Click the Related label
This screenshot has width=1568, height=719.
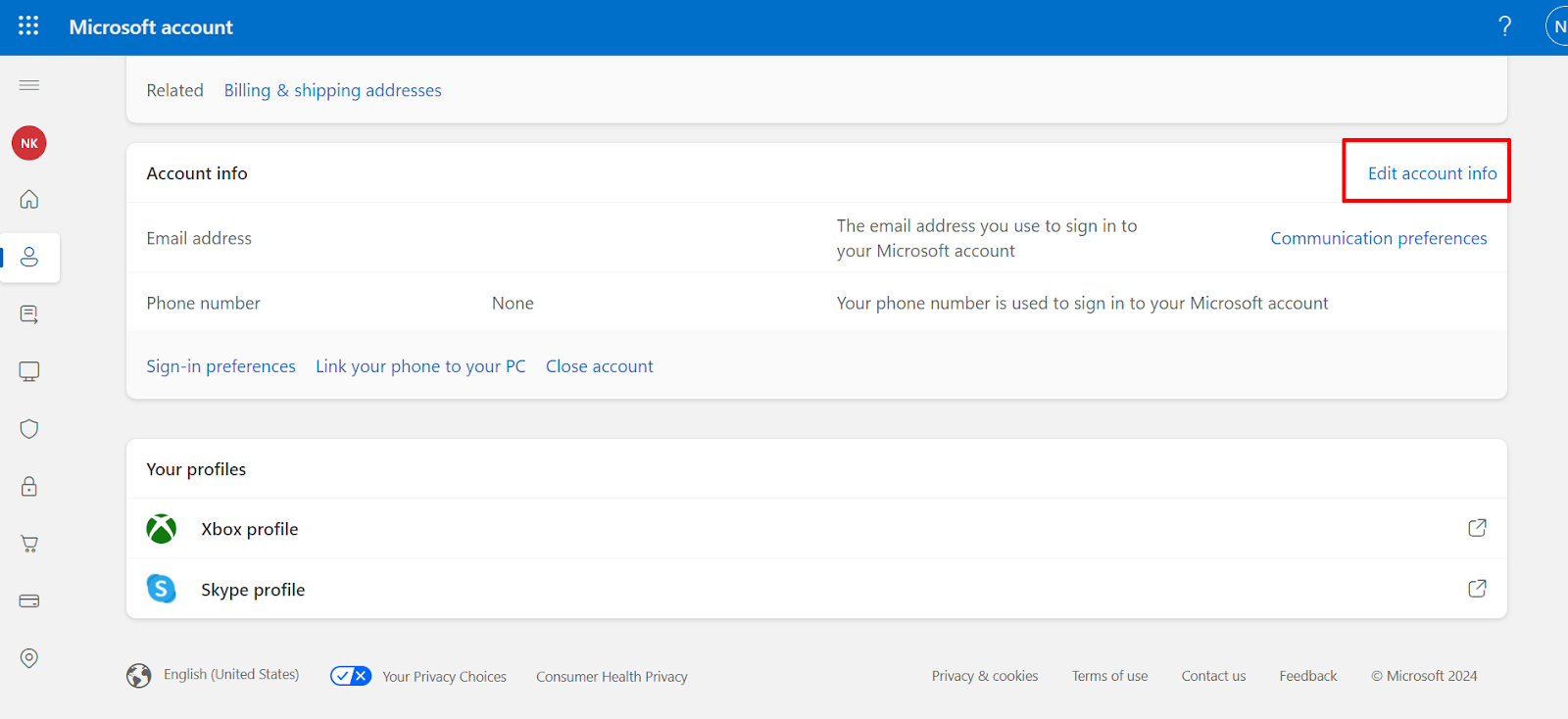point(175,90)
